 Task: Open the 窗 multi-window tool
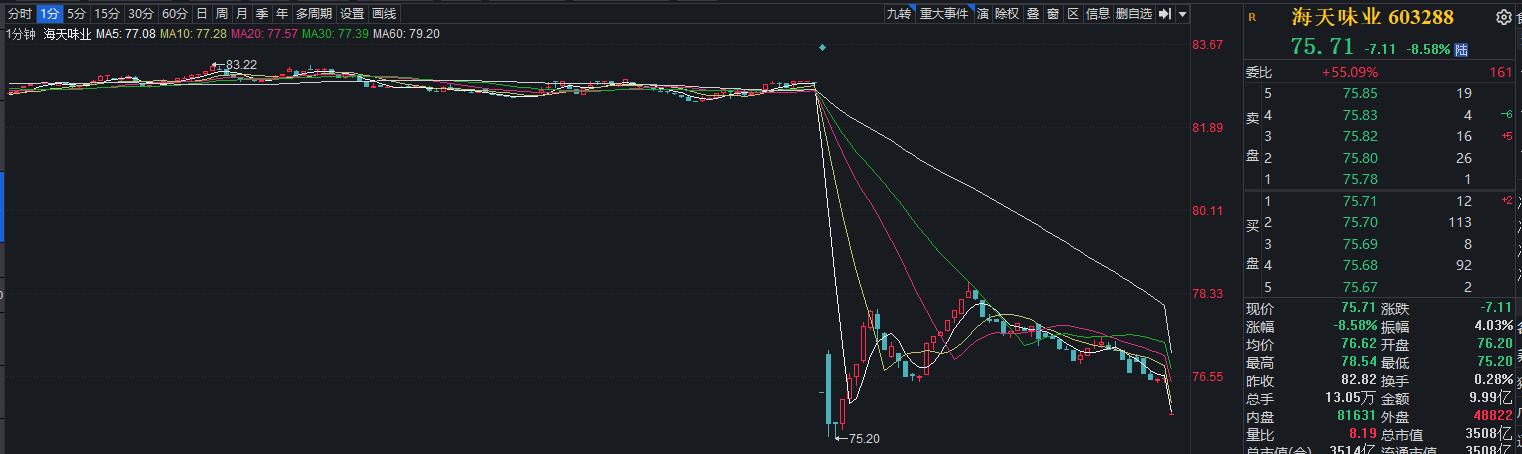pyautogui.click(x=1053, y=14)
